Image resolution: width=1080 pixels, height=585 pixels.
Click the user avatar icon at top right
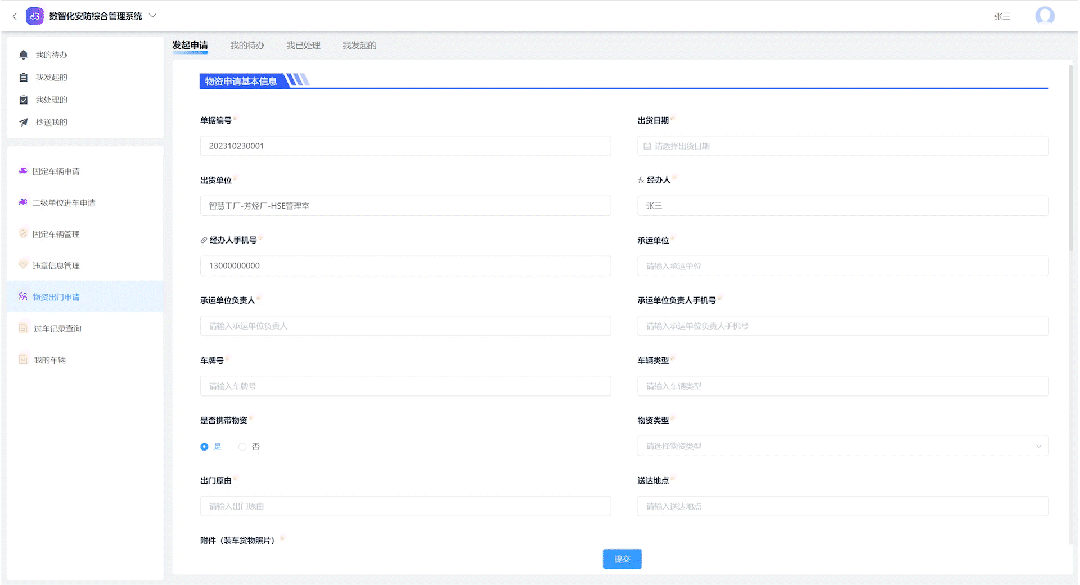(1045, 15)
